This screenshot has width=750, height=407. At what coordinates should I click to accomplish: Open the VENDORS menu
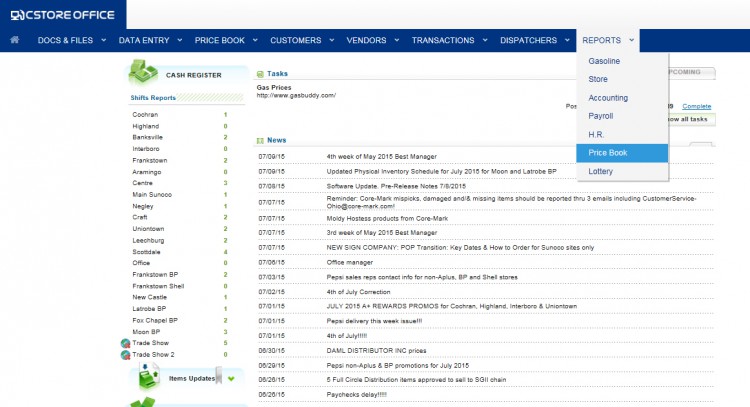coord(366,40)
